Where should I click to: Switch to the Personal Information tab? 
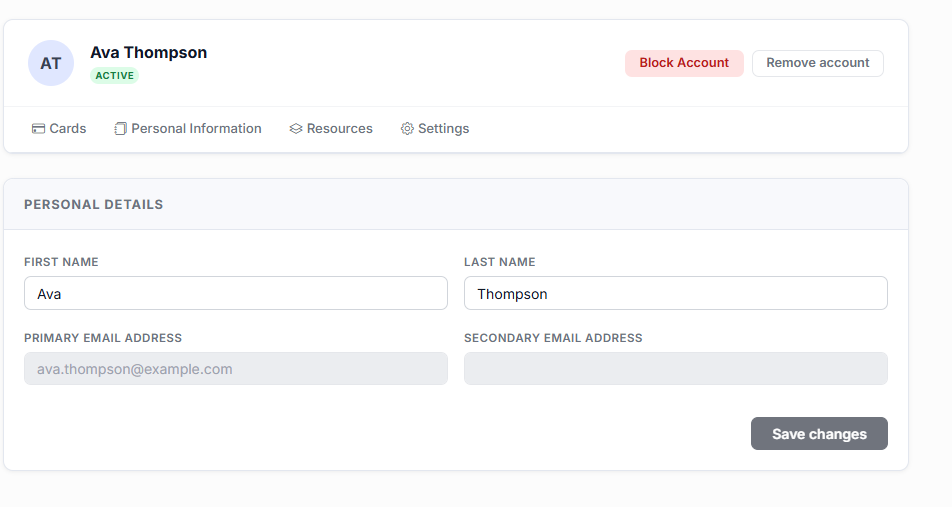pos(188,129)
